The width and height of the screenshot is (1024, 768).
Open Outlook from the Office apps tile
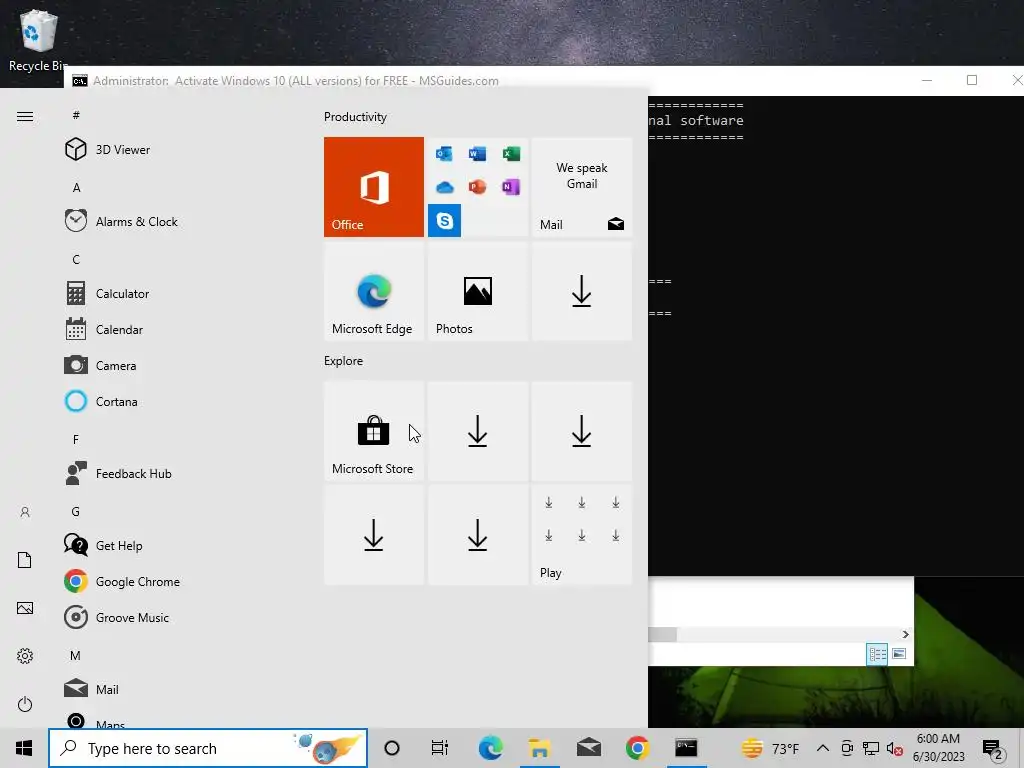point(444,153)
